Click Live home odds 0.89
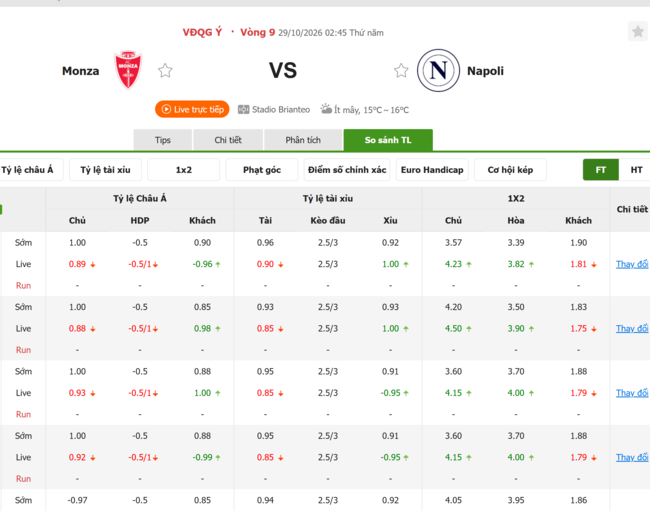Viewport: 650px width, 511px height. pyautogui.click(x=77, y=264)
